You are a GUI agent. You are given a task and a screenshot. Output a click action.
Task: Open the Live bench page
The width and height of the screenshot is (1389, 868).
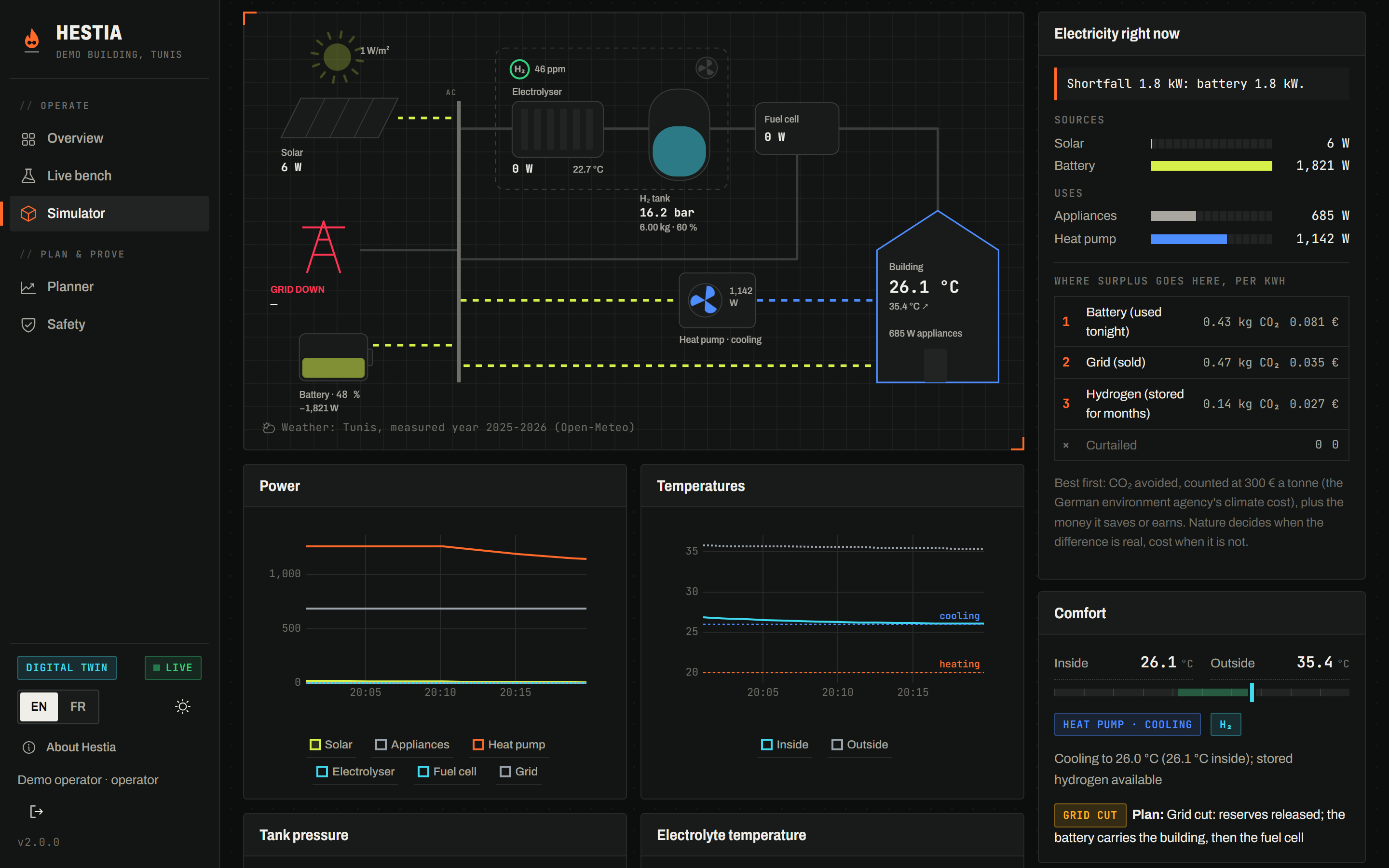(109, 176)
